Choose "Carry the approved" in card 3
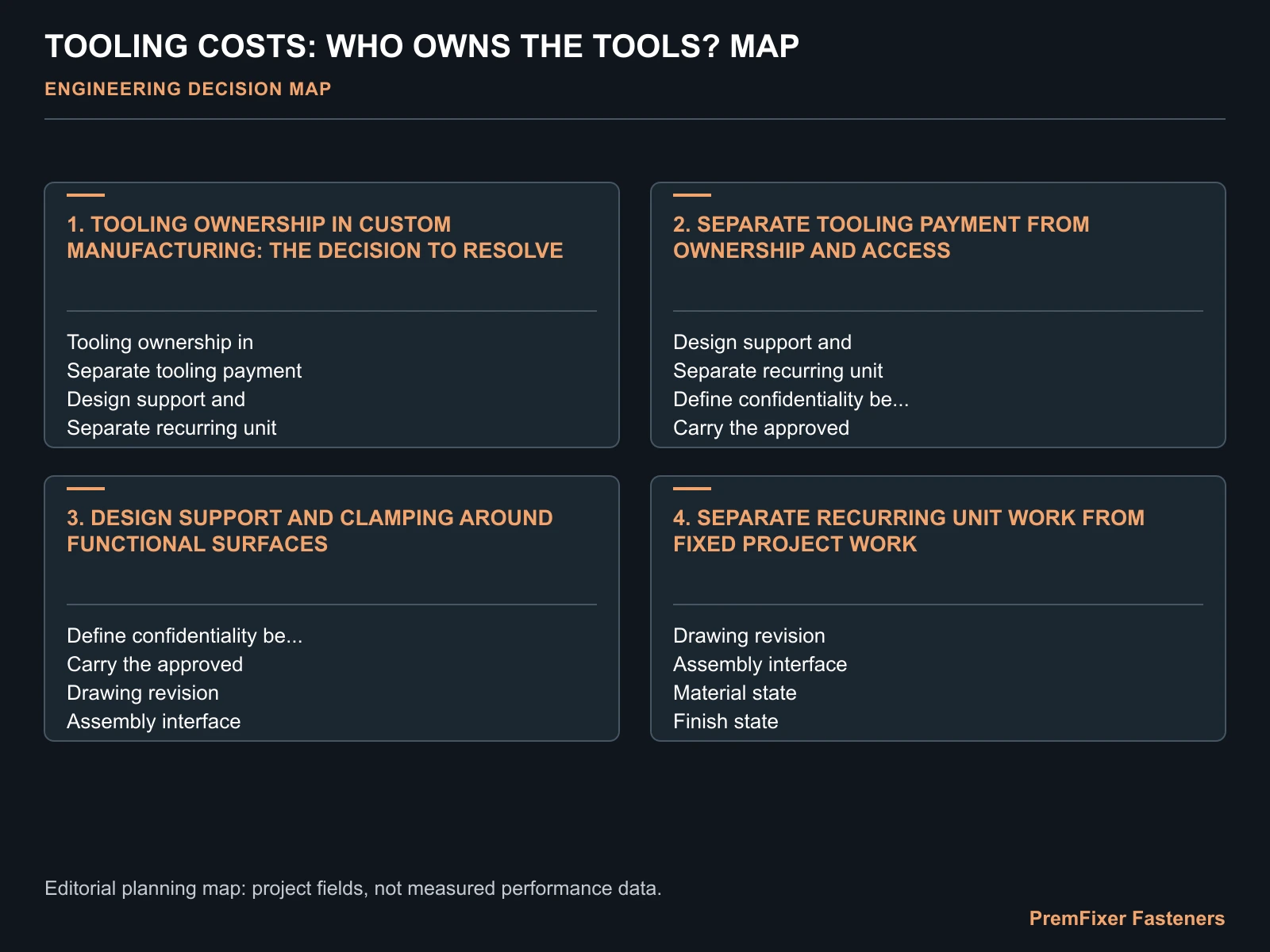The width and height of the screenshot is (1270, 952). [155, 665]
